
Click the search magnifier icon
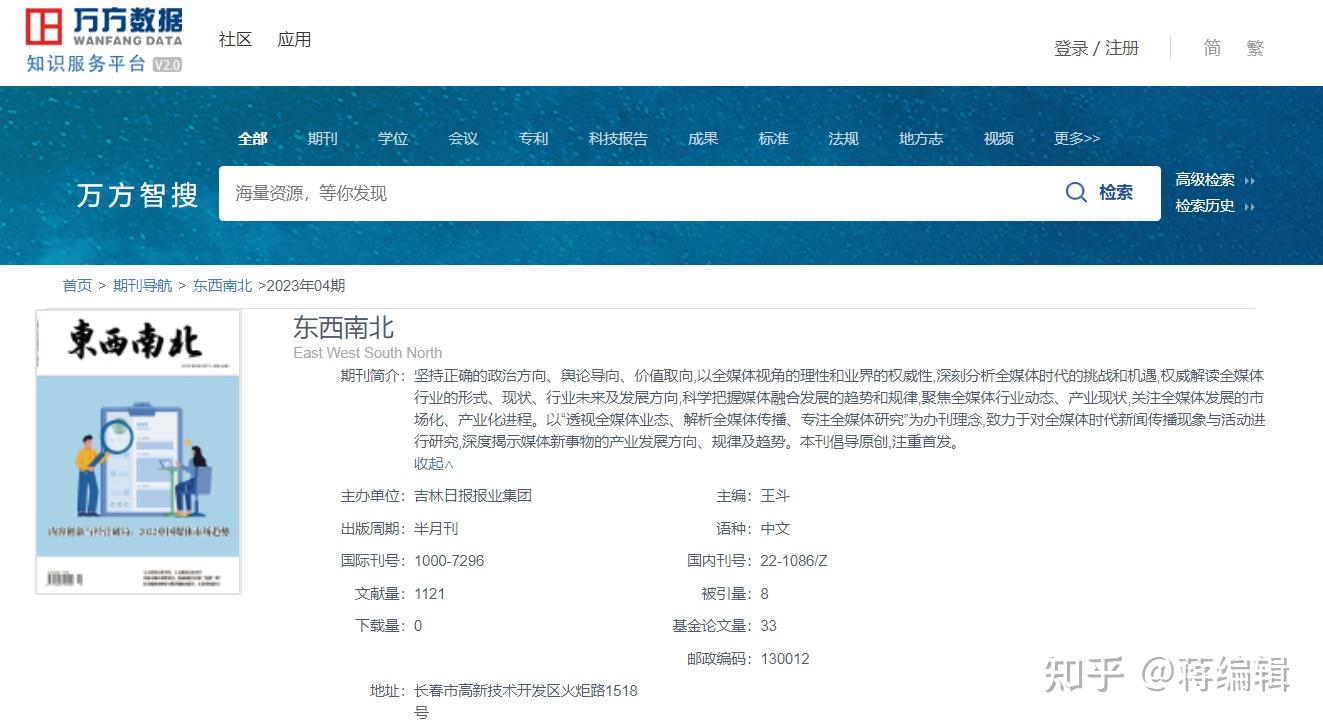pyautogui.click(x=1076, y=192)
